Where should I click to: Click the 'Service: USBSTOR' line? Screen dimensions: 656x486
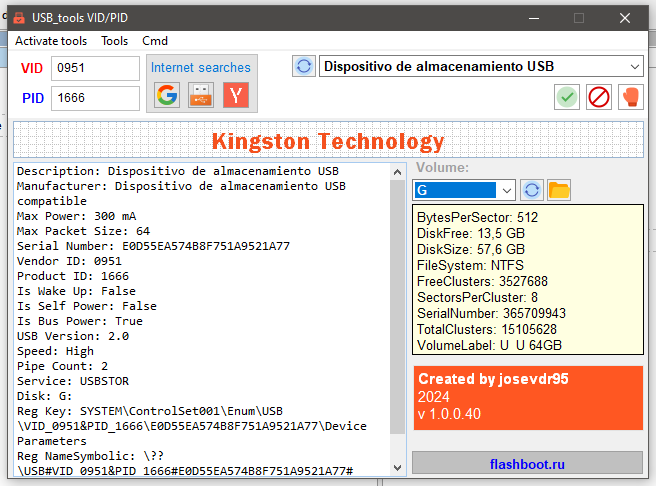73,381
